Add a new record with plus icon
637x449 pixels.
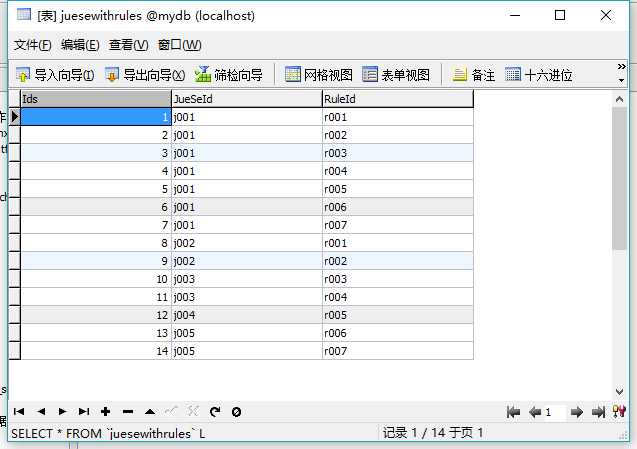[x=106, y=412]
